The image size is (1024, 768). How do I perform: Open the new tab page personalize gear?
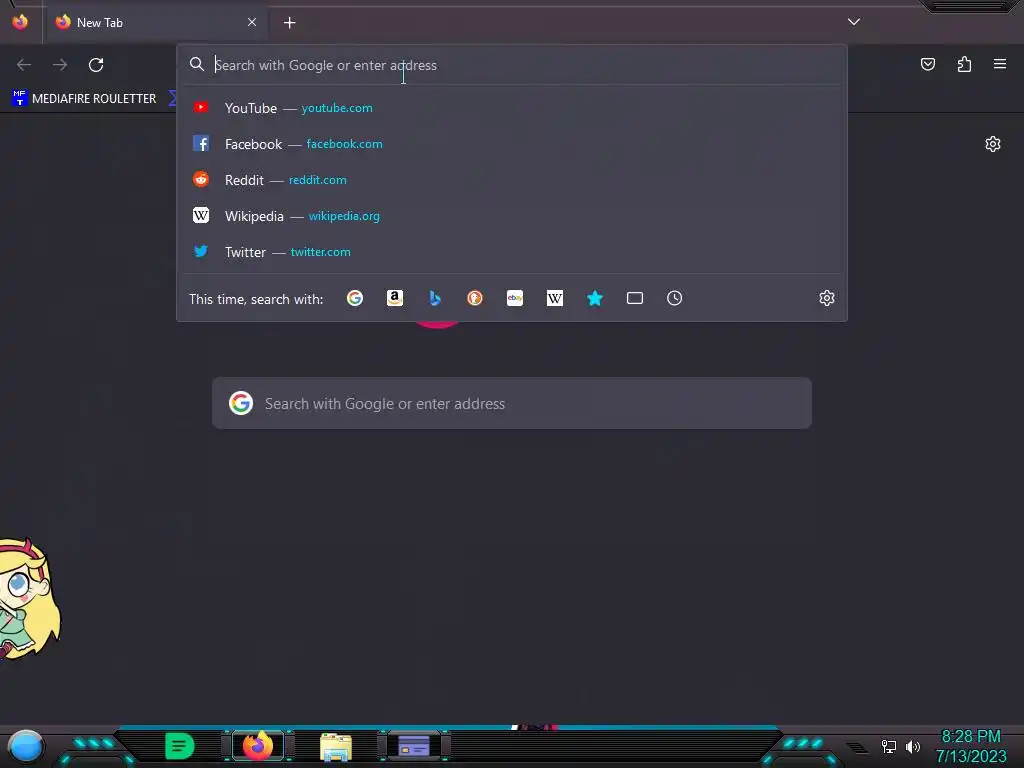[x=993, y=144]
